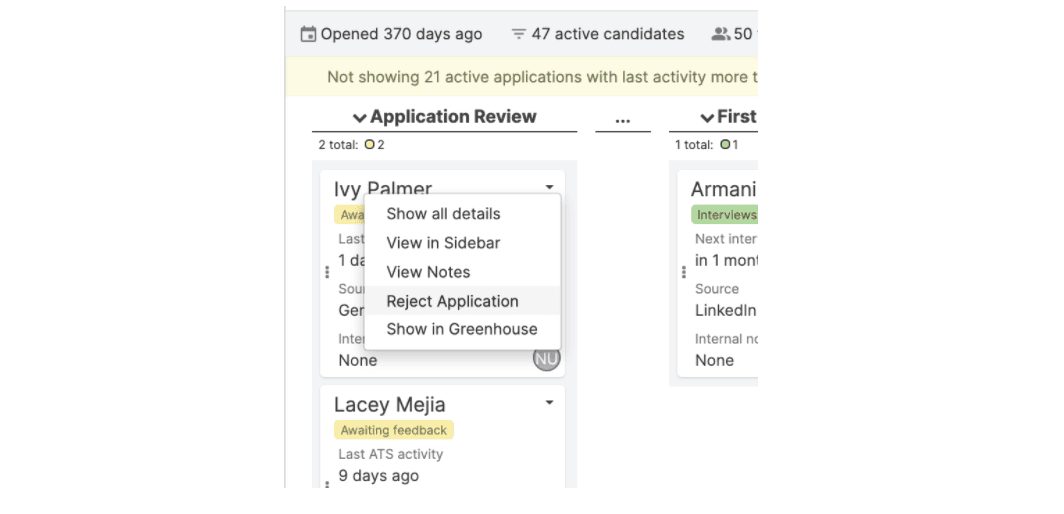Select Show in Greenhouse menu option
Viewport: 1064px width, 514px height.
[x=461, y=329]
